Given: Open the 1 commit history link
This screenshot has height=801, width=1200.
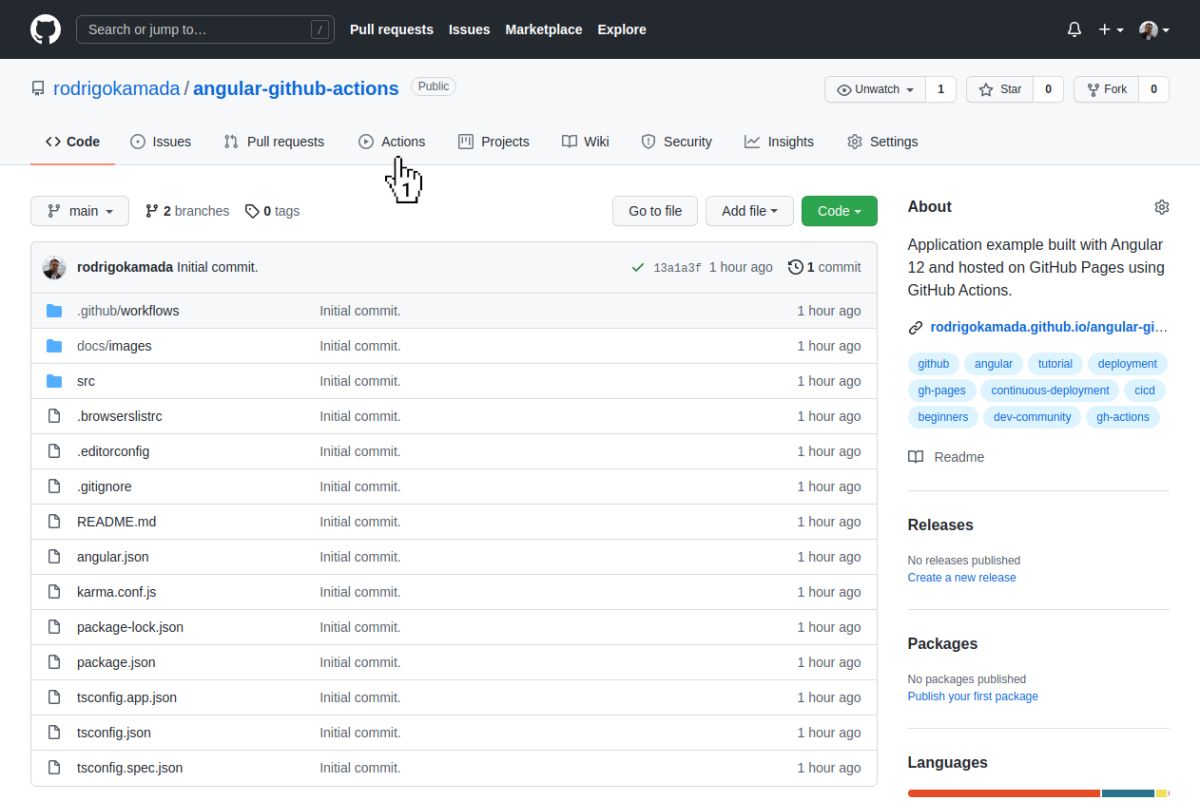Looking at the screenshot, I should [x=824, y=267].
